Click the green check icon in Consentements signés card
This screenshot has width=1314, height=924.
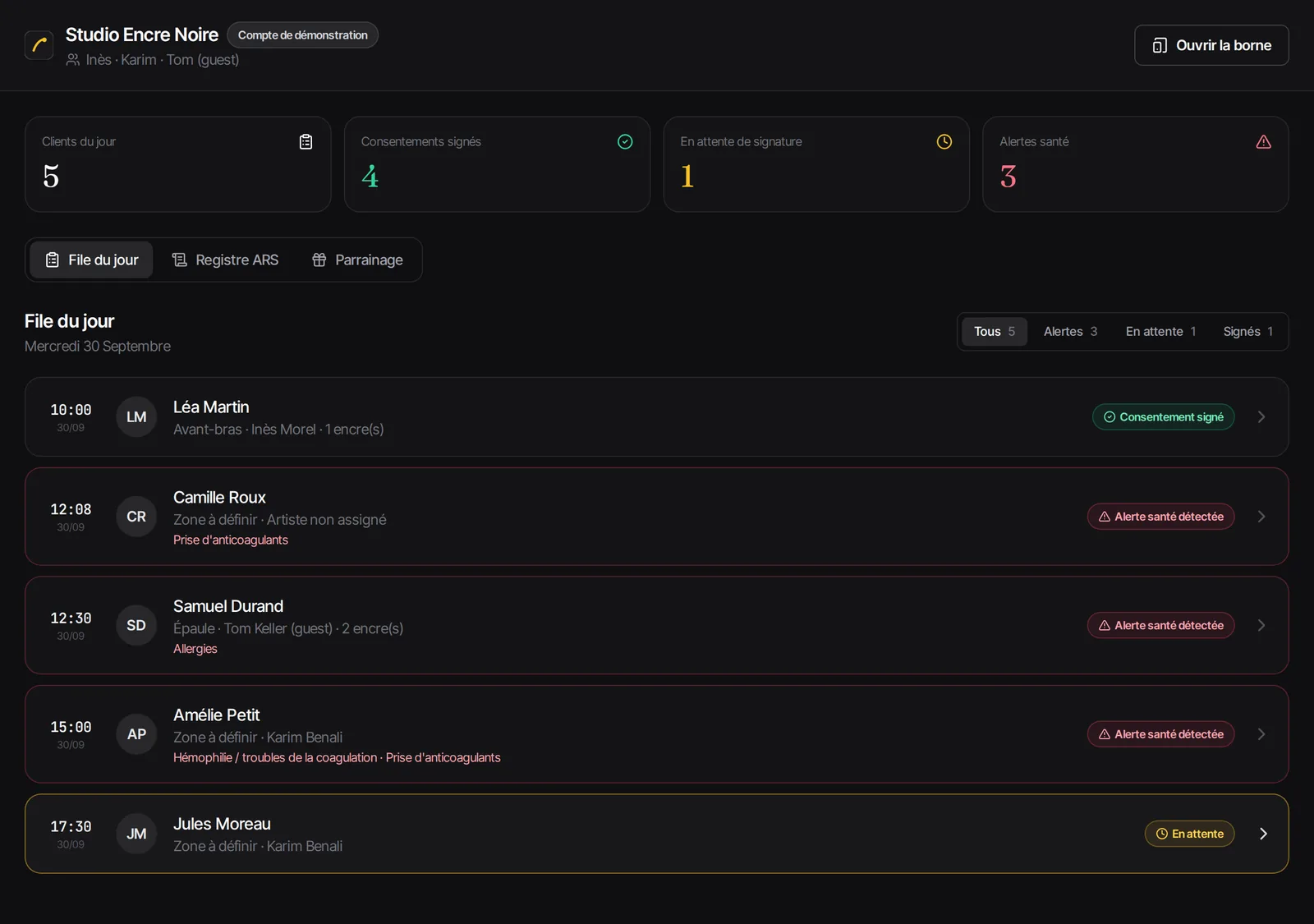pyautogui.click(x=625, y=142)
